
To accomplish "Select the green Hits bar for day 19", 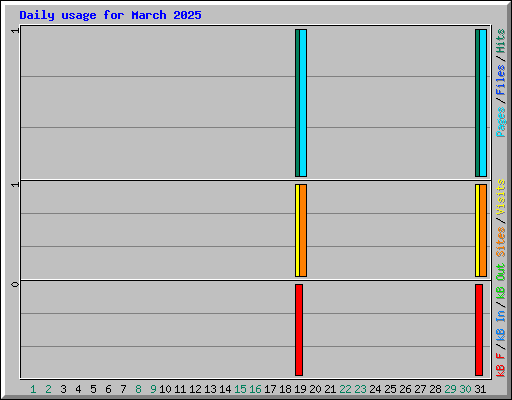I will pos(297,103).
